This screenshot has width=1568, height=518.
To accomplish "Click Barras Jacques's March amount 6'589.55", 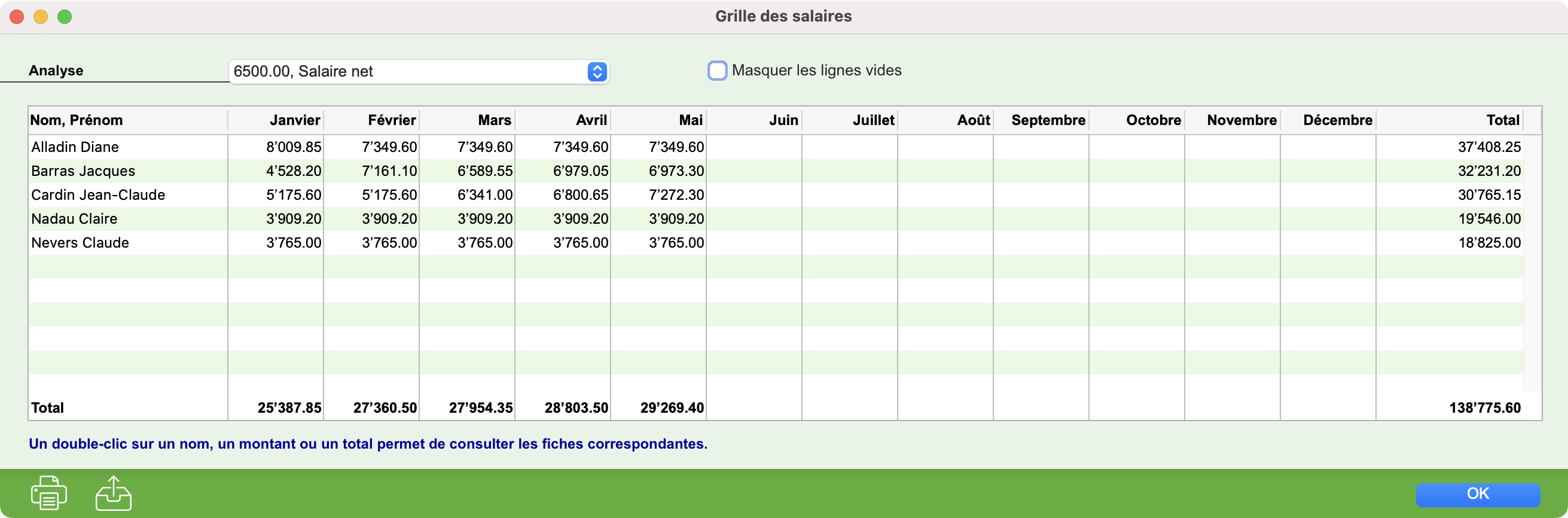I will 484,171.
